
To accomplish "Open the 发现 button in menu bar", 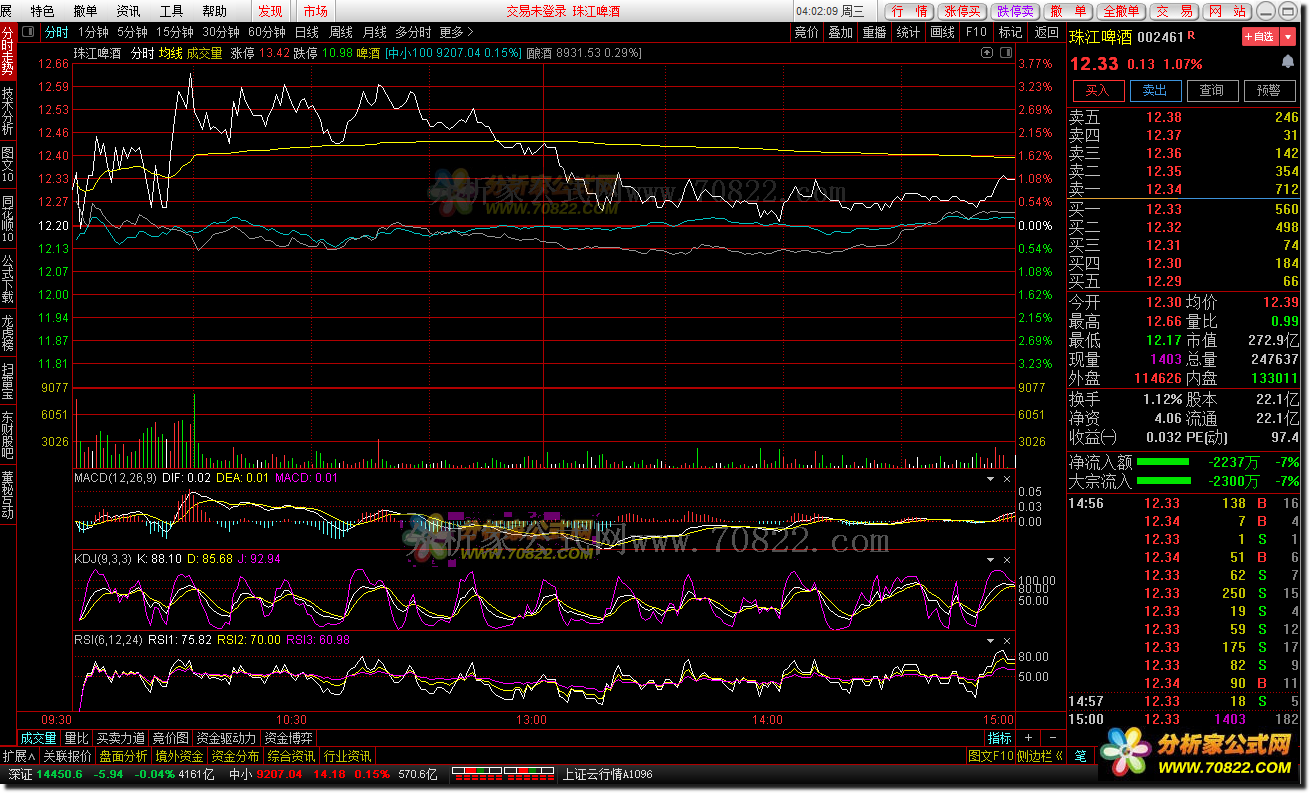I will [x=270, y=11].
